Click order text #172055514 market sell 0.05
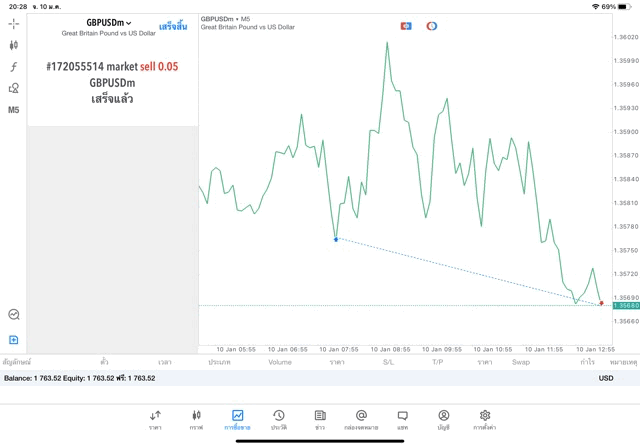This screenshot has height=447, width=640. pos(112,67)
